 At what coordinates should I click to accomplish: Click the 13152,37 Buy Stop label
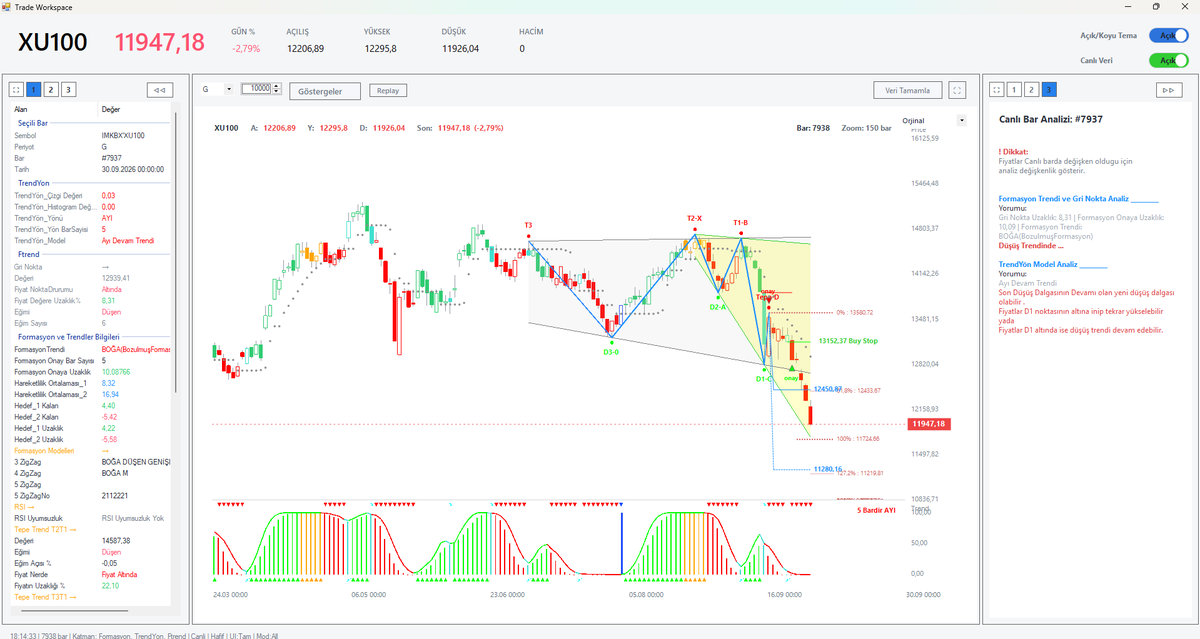pos(848,341)
